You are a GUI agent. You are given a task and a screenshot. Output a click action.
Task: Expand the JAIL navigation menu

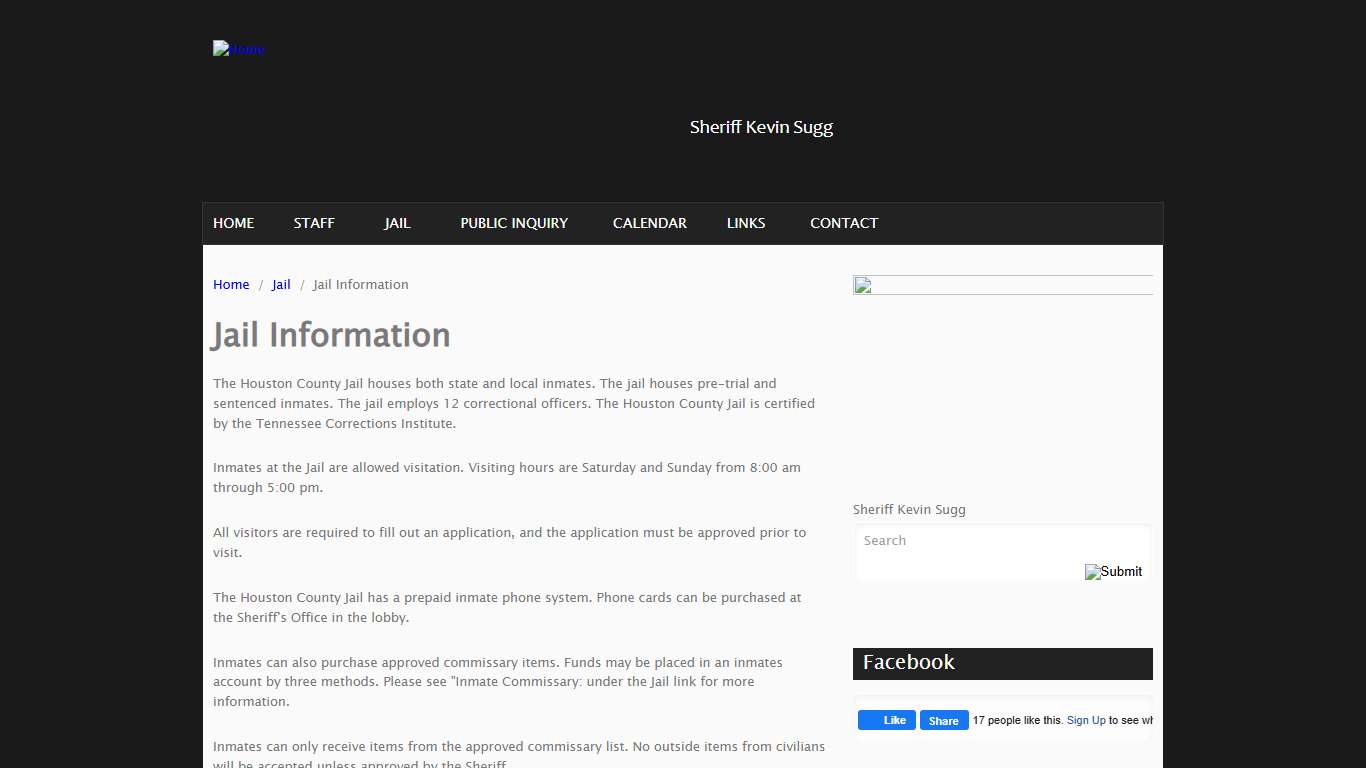397,223
